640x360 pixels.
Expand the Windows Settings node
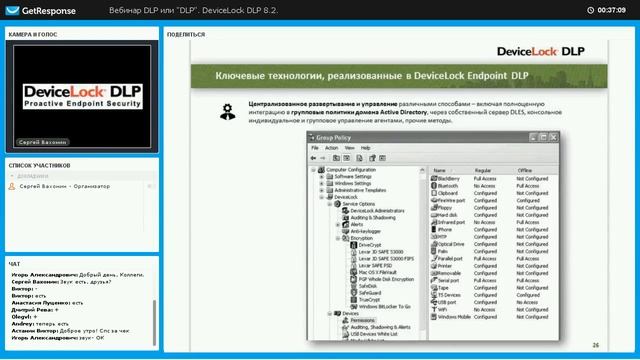click(x=322, y=184)
